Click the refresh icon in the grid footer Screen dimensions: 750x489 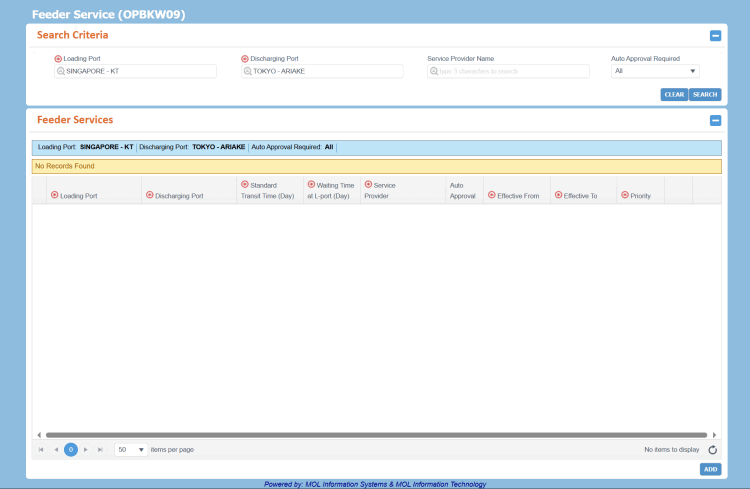[x=713, y=450]
